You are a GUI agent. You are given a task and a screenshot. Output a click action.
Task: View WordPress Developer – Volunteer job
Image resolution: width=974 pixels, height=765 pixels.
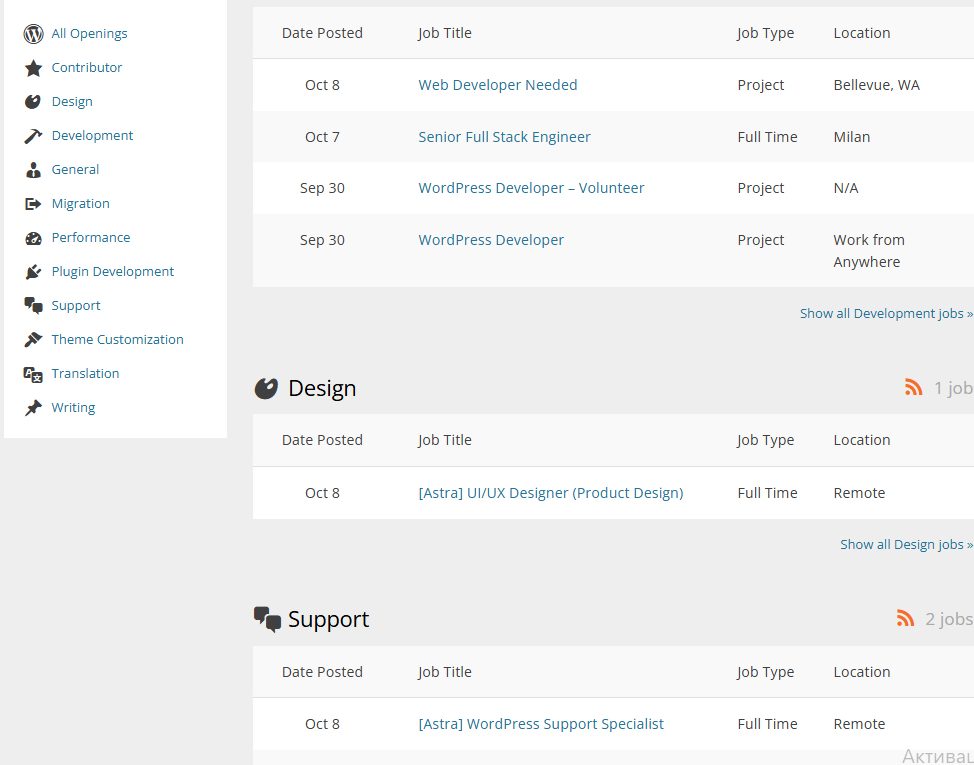(531, 188)
